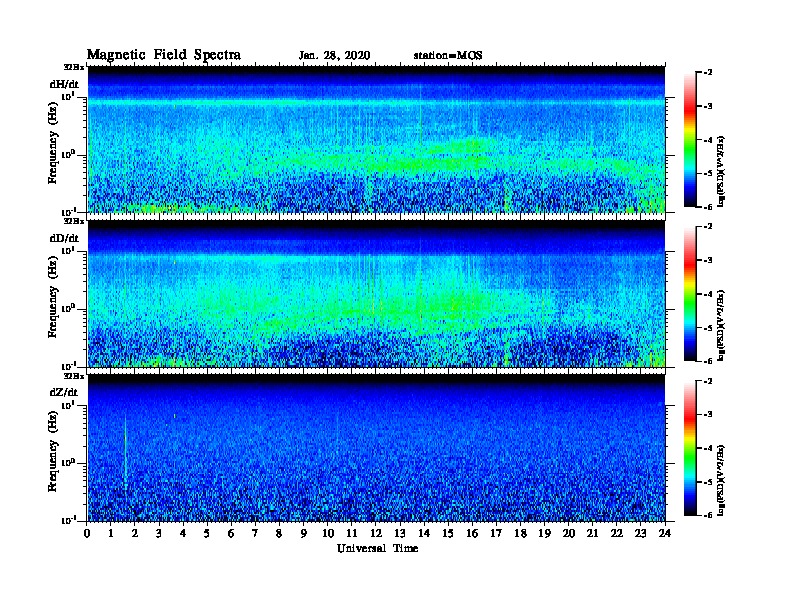
Task: Click hour tick '8' on time axis
Action: pyautogui.click(x=279, y=534)
